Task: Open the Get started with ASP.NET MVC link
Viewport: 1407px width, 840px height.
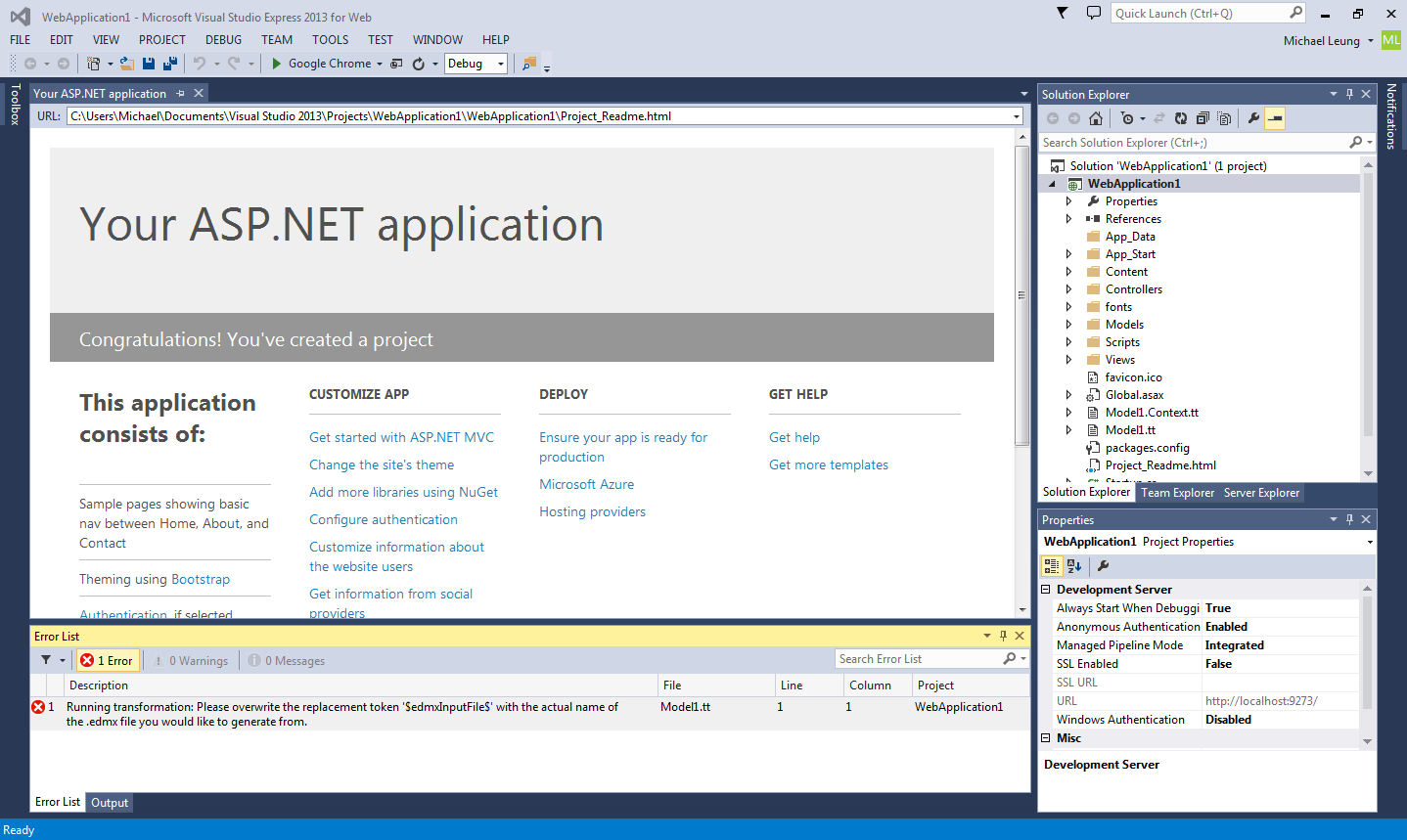Action: pyautogui.click(x=402, y=437)
